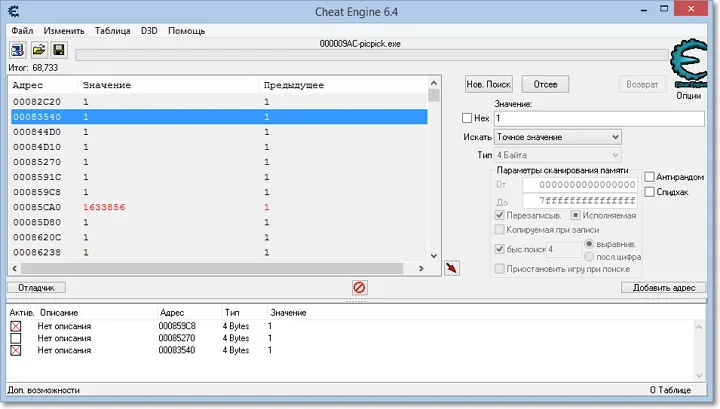Expand the Тип value type dropdown
Screen dimensions: 720x409
(616, 155)
